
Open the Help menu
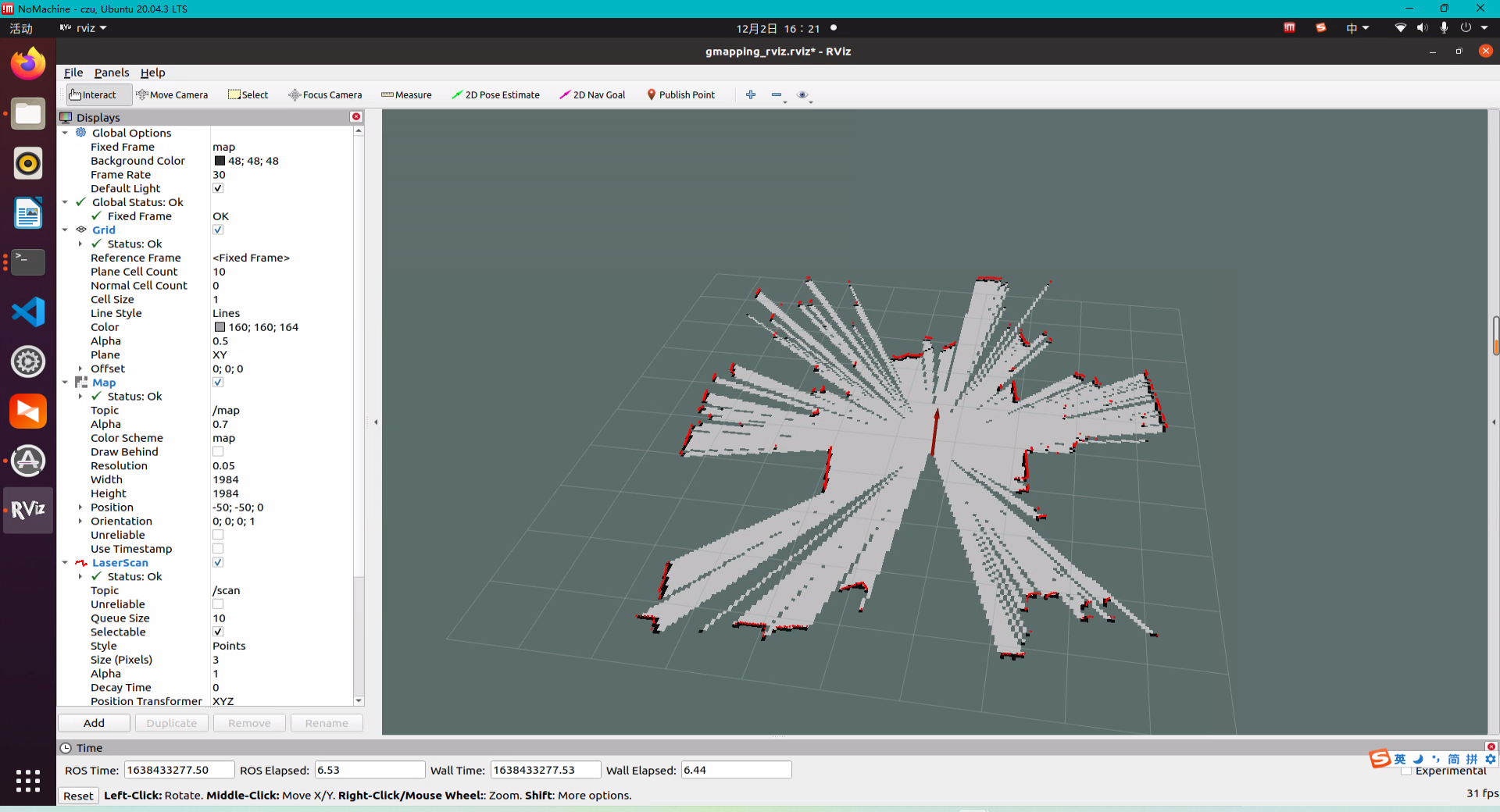(152, 73)
